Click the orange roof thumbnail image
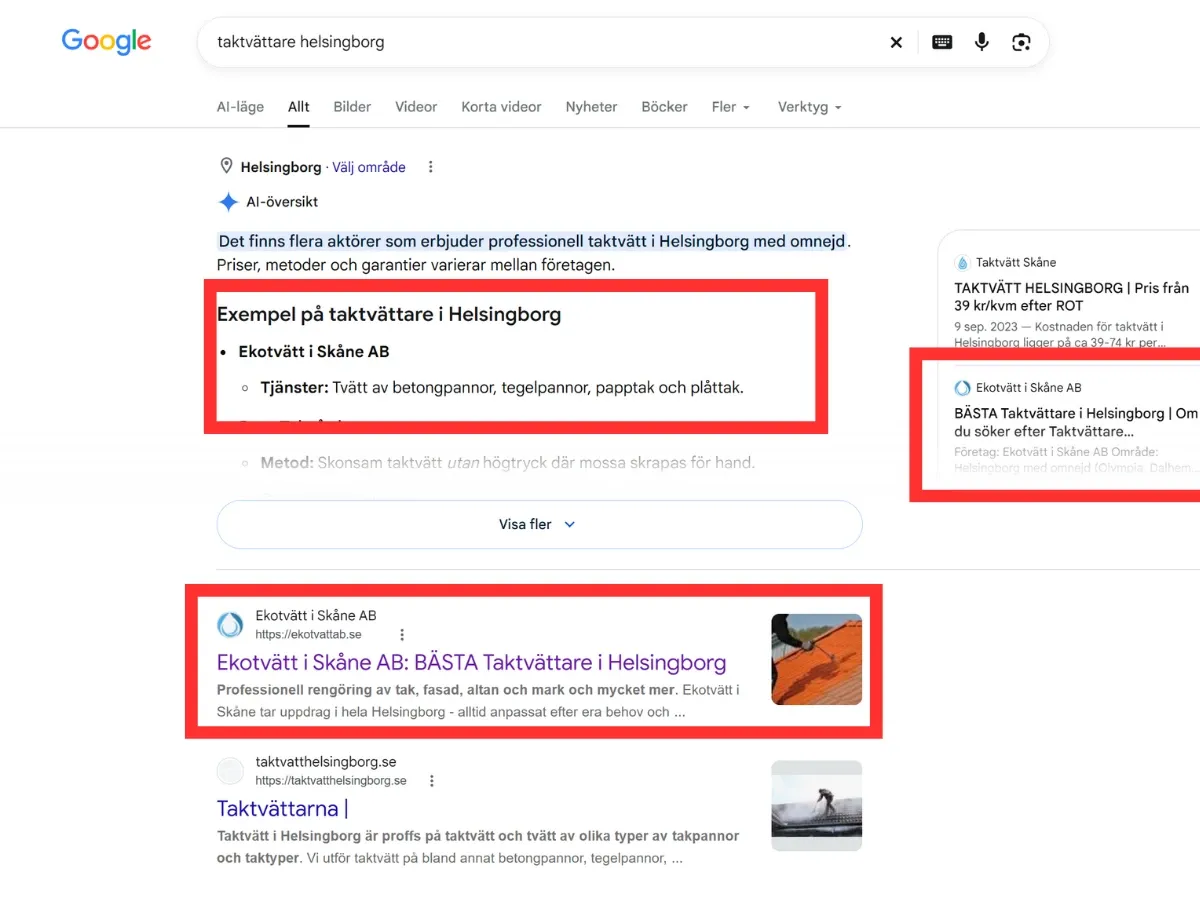The image size is (1200, 900). tap(816, 659)
